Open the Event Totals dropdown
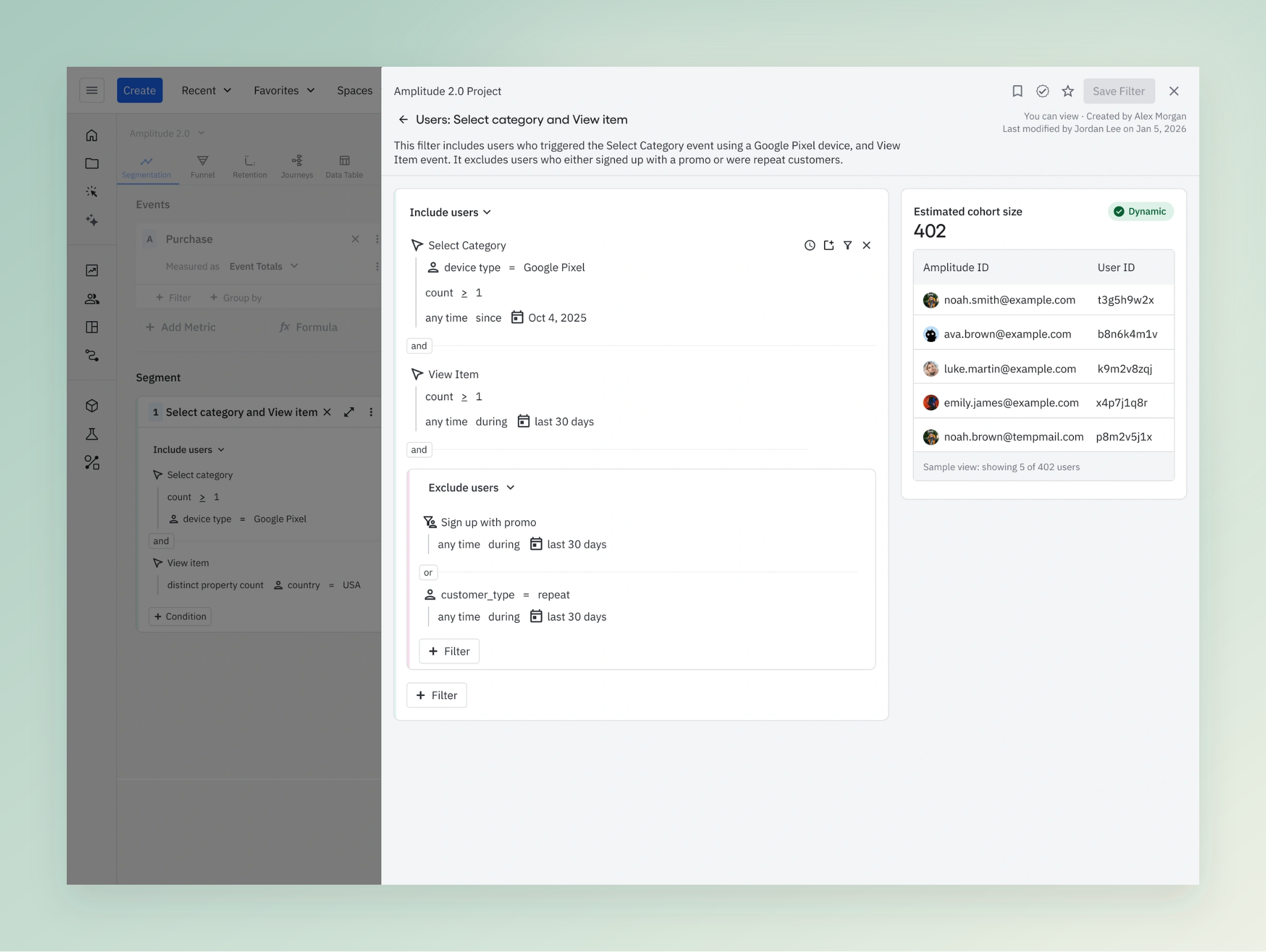 point(264,266)
